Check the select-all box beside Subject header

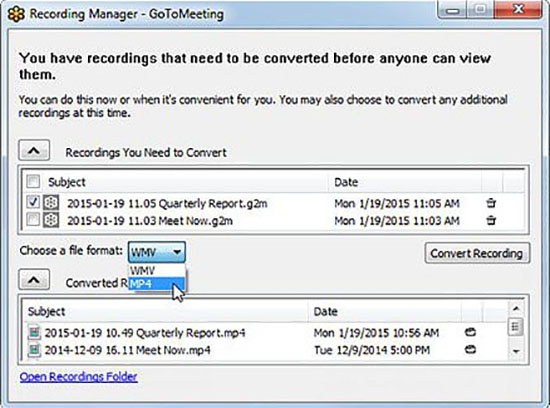(33, 181)
